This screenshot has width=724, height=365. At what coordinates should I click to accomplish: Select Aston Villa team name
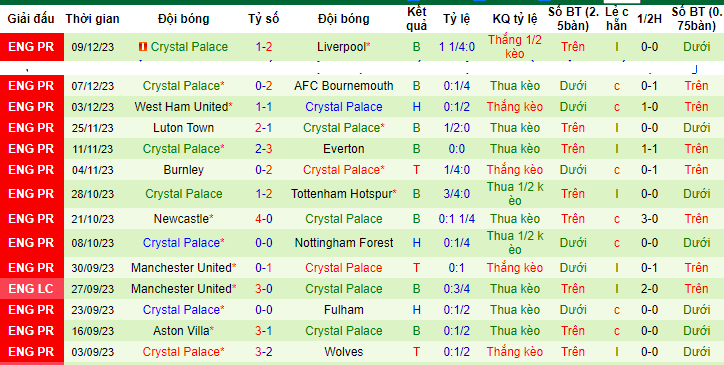click(181, 331)
